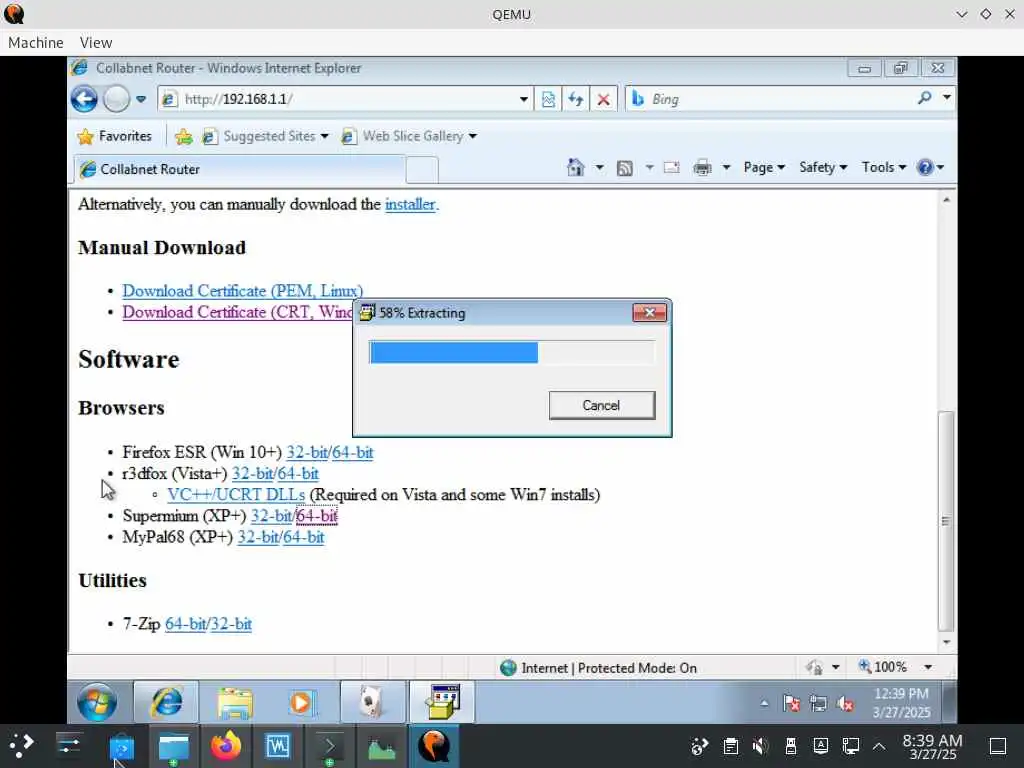Click Internet Explorer taskbar icon
Image resolution: width=1024 pixels, height=768 pixels.
[166, 702]
